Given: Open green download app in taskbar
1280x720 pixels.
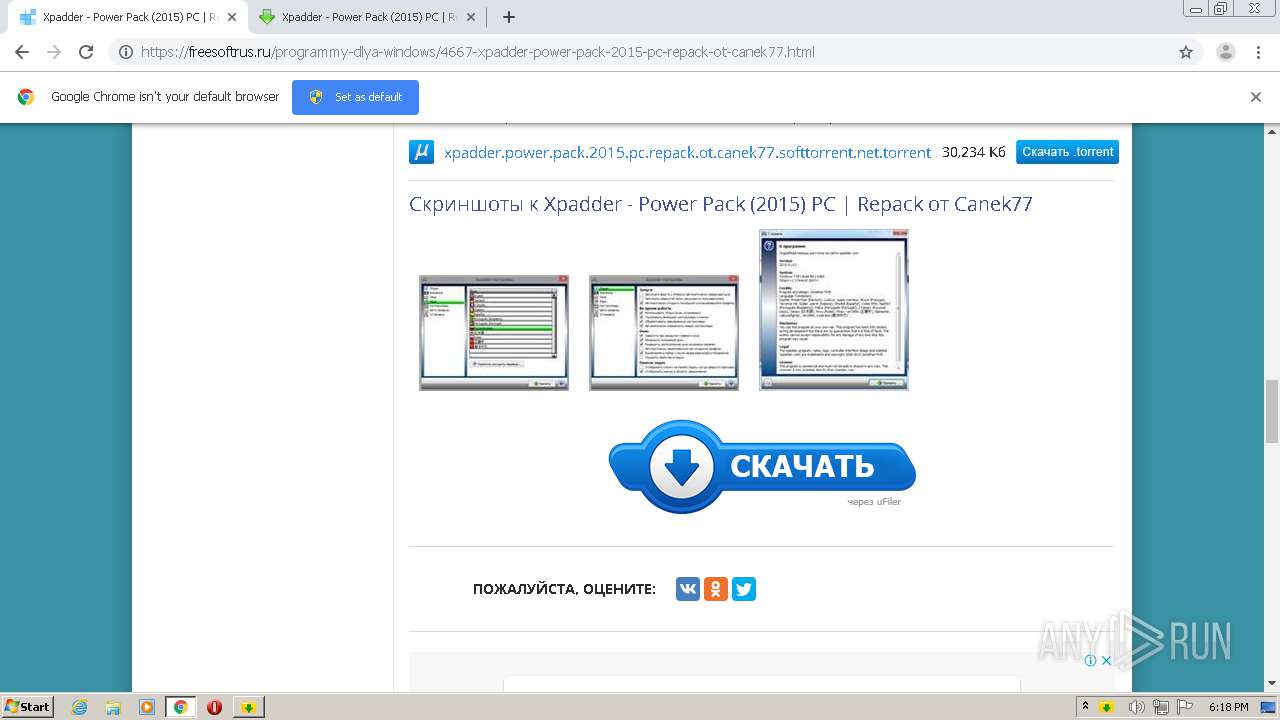Looking at the screenshot, I should pos(249,707).
